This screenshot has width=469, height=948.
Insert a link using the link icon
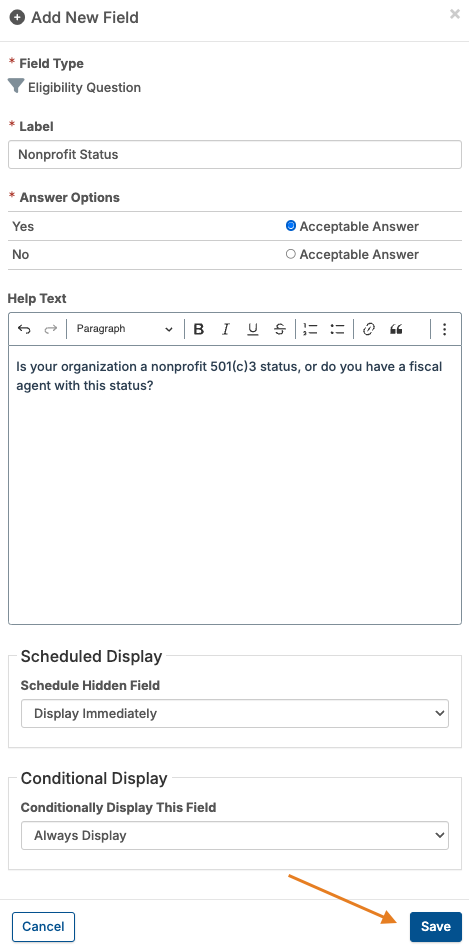(369, 329)
